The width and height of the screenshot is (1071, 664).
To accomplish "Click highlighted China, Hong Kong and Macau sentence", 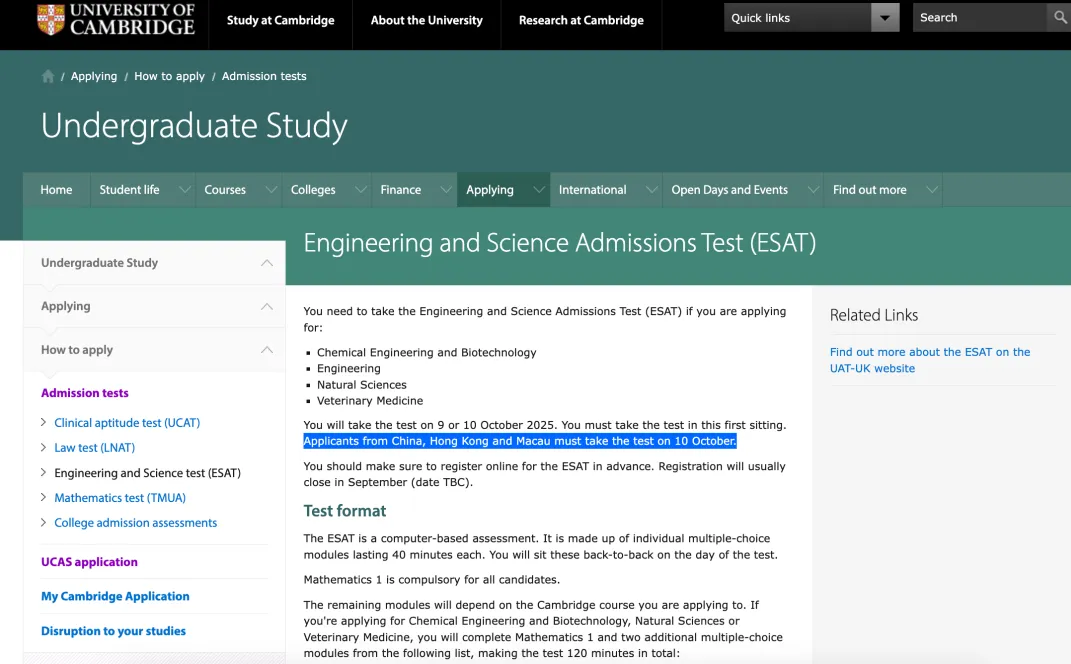I will click(520, 441).
